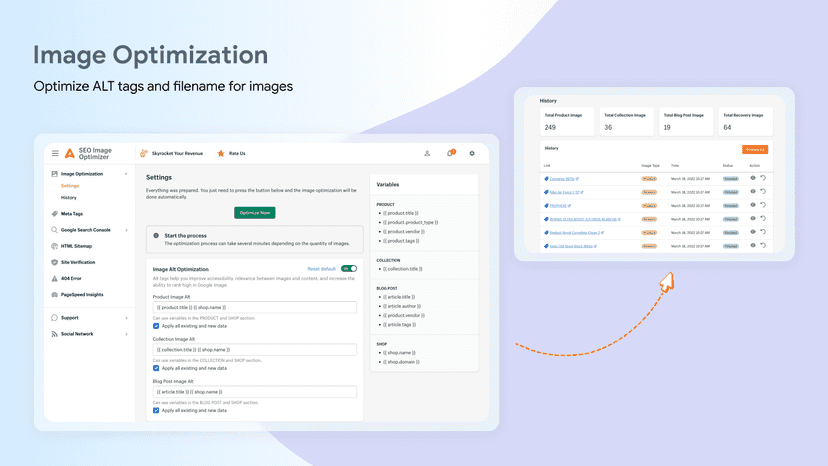
Task: Click the 404 Error warning icon
Action: pos(54,278)
